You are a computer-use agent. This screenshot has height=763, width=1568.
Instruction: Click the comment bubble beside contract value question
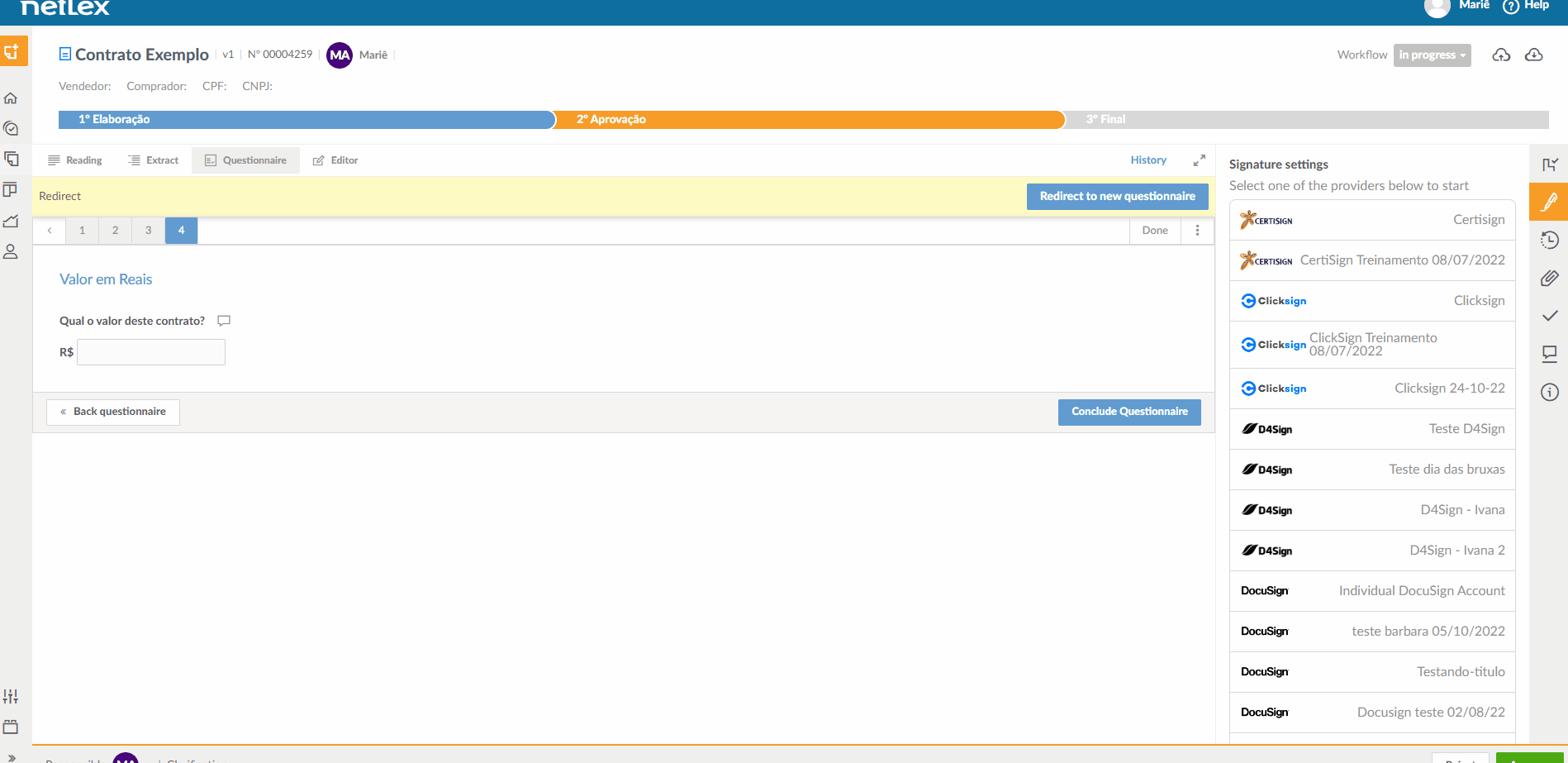pos(224,321)
